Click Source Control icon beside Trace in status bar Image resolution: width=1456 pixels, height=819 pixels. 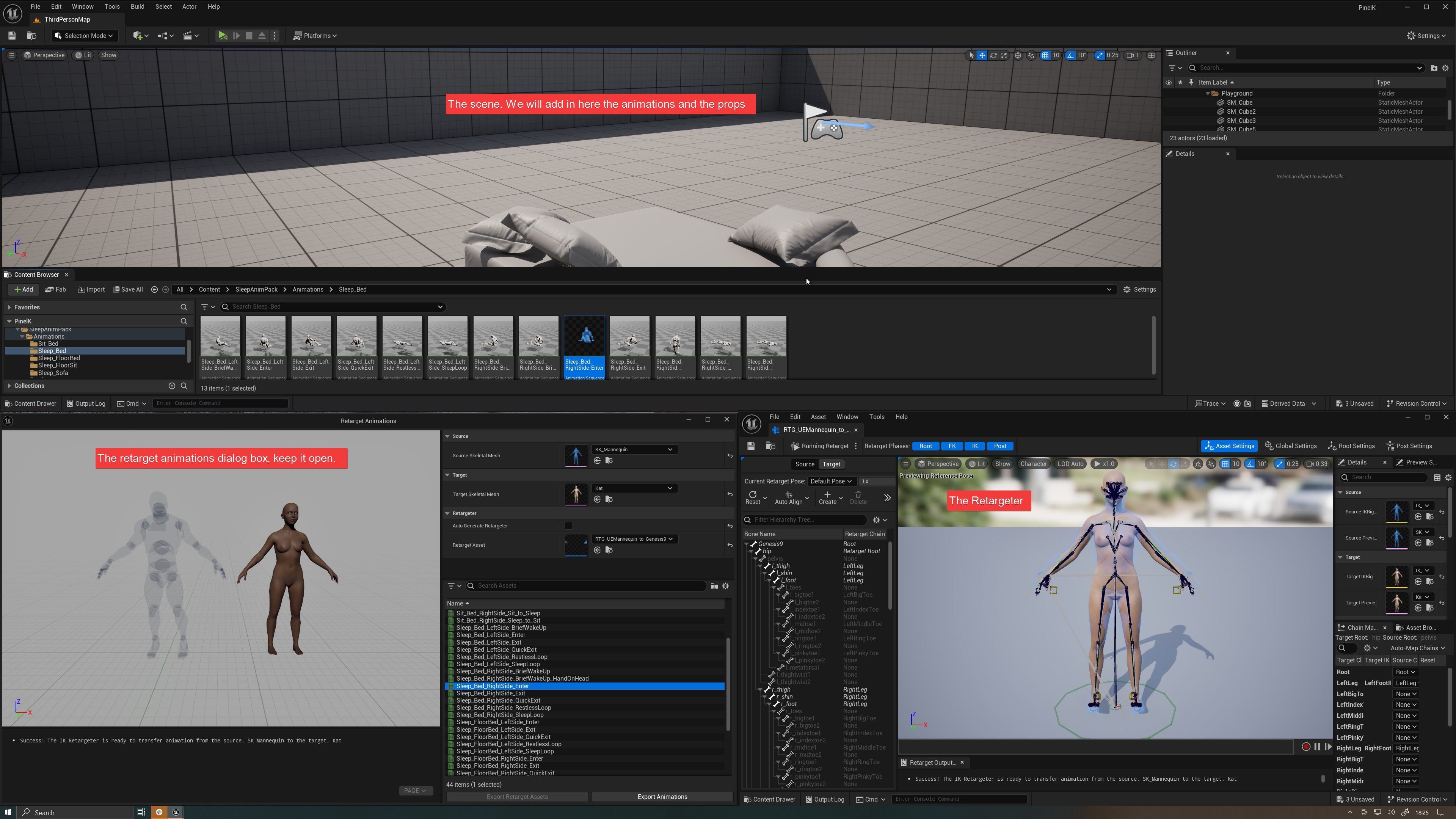[1237, 403]
